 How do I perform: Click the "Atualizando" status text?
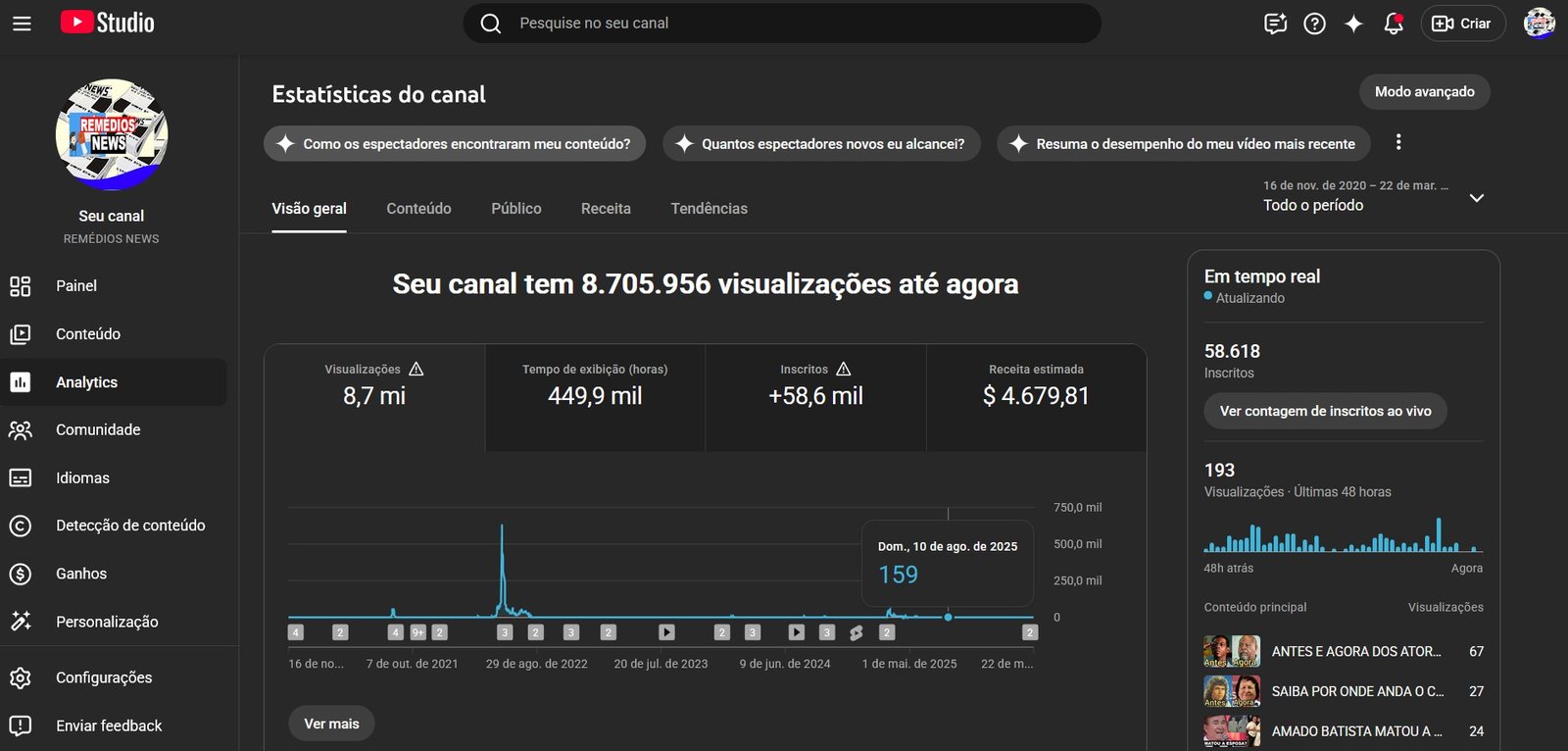tap(1249, 298)
